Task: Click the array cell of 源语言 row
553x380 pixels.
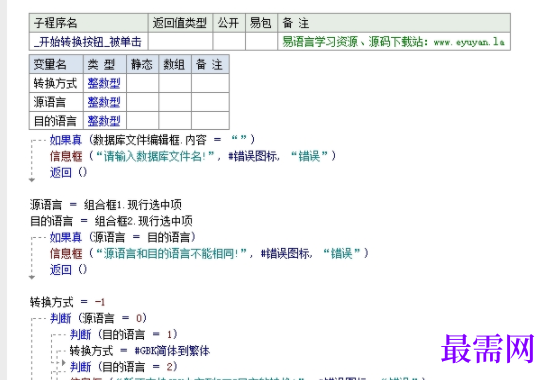Action: tap(175, 102)
